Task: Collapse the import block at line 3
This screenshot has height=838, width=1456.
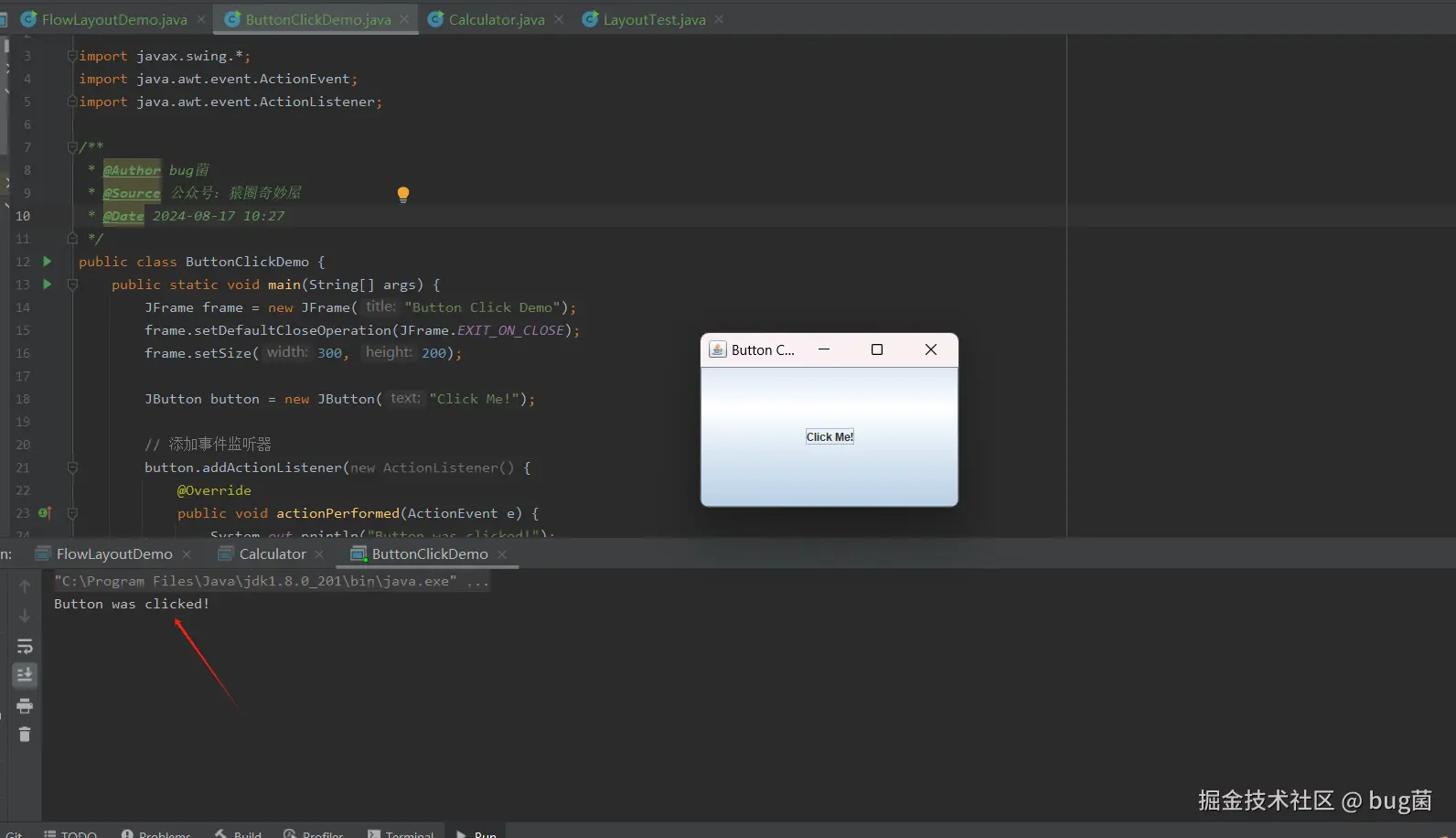Action: click(x=72, y=56)
